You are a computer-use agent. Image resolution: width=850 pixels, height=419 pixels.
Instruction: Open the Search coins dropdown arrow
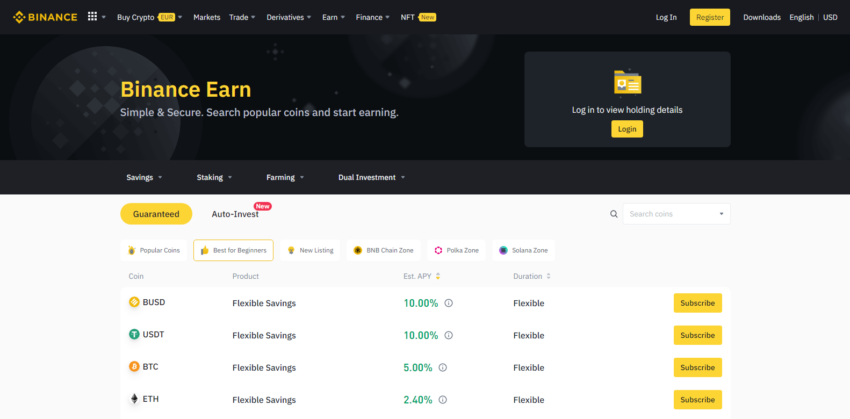pyautogui.click(x=722, y=214)
